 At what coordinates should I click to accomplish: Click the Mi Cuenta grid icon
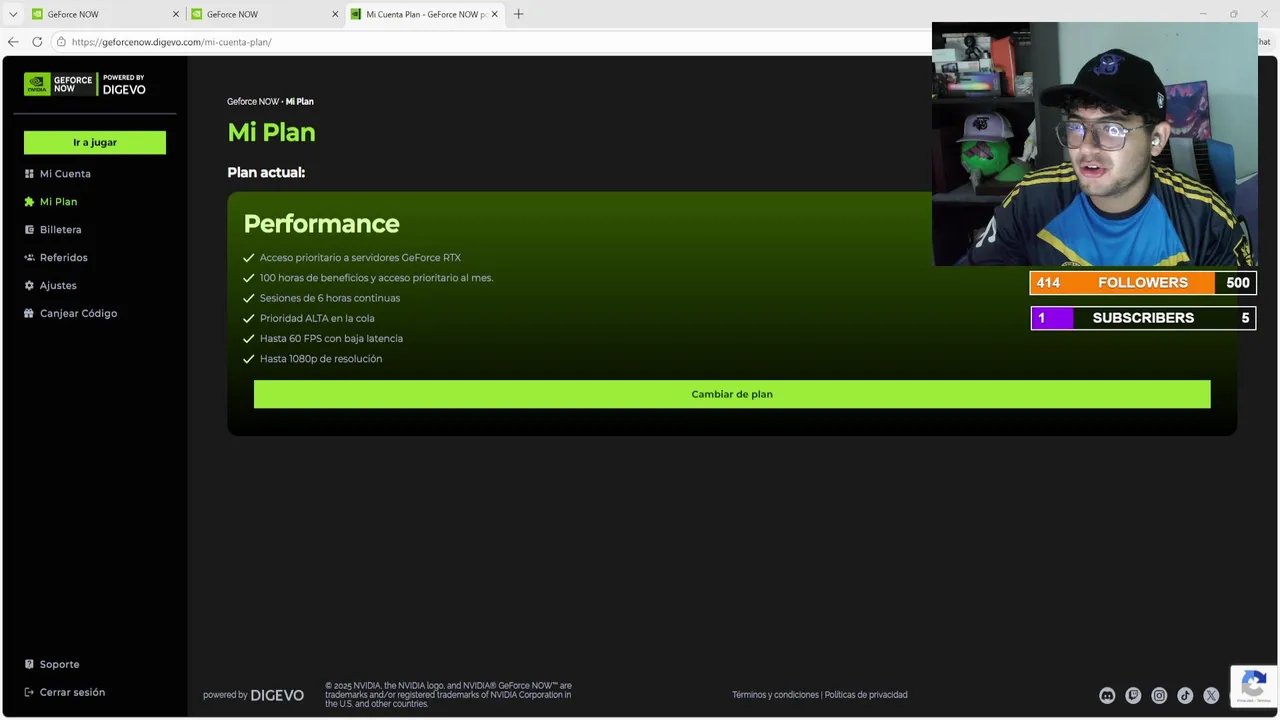(x=29, y=174)
